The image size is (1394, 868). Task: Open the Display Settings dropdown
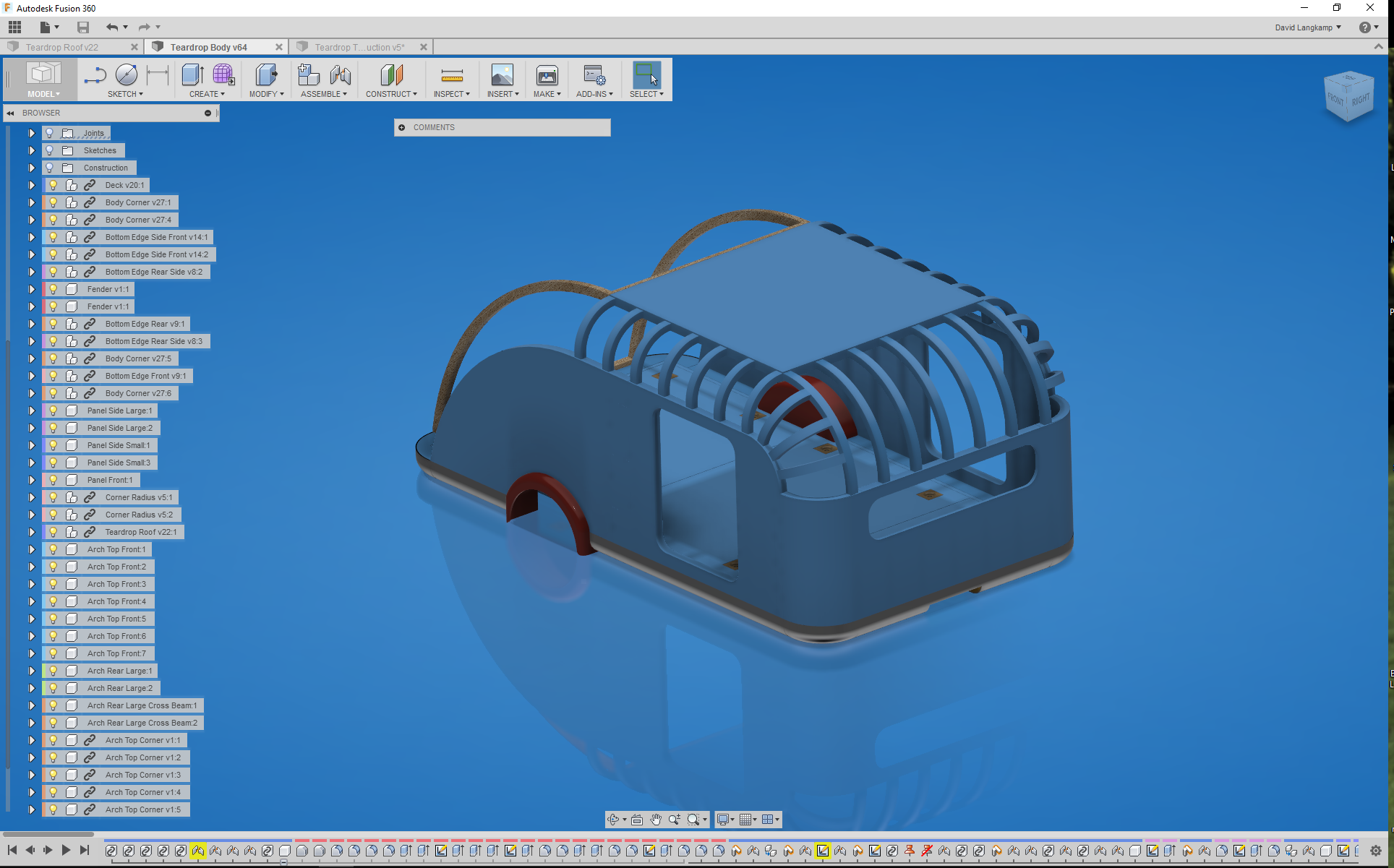(725, 819)
